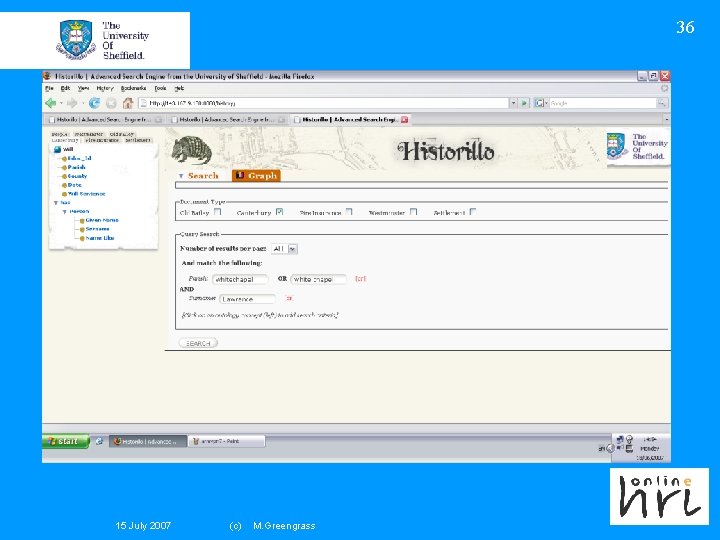
Task: Open the Bookmarks menu
Action: tap(133, 88)
